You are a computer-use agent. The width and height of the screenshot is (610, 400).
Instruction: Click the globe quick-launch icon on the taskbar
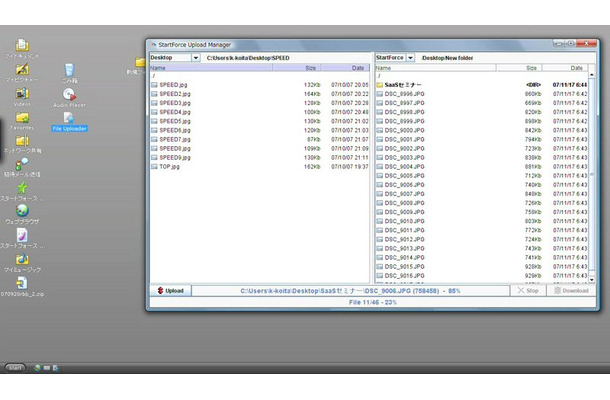38,368
